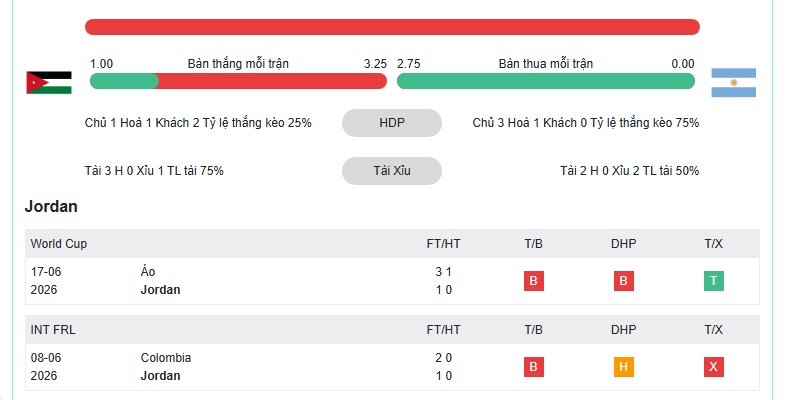Click the Jordan flag icon
Screen dimensions: 800x400
click(49, 83)
